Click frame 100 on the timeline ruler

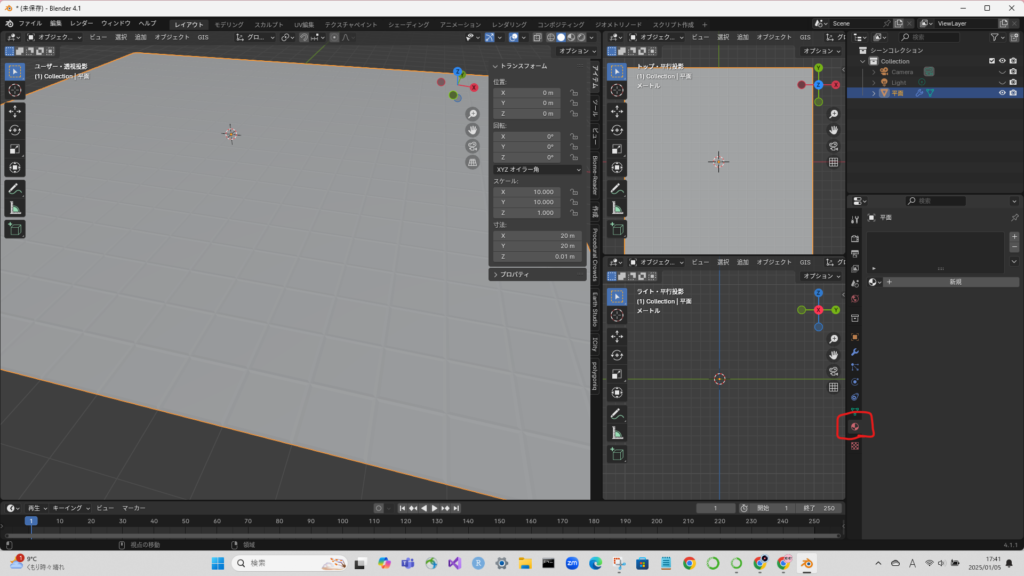[343, 521]
